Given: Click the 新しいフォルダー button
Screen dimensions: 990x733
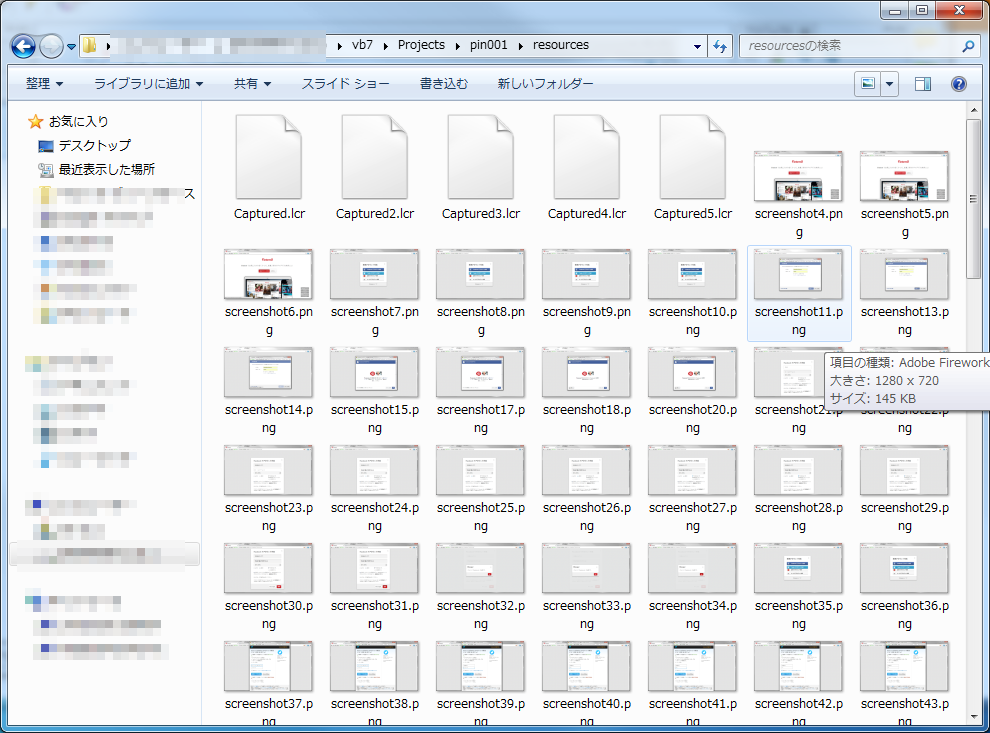Looking at the screenshot, I should 545,84.
